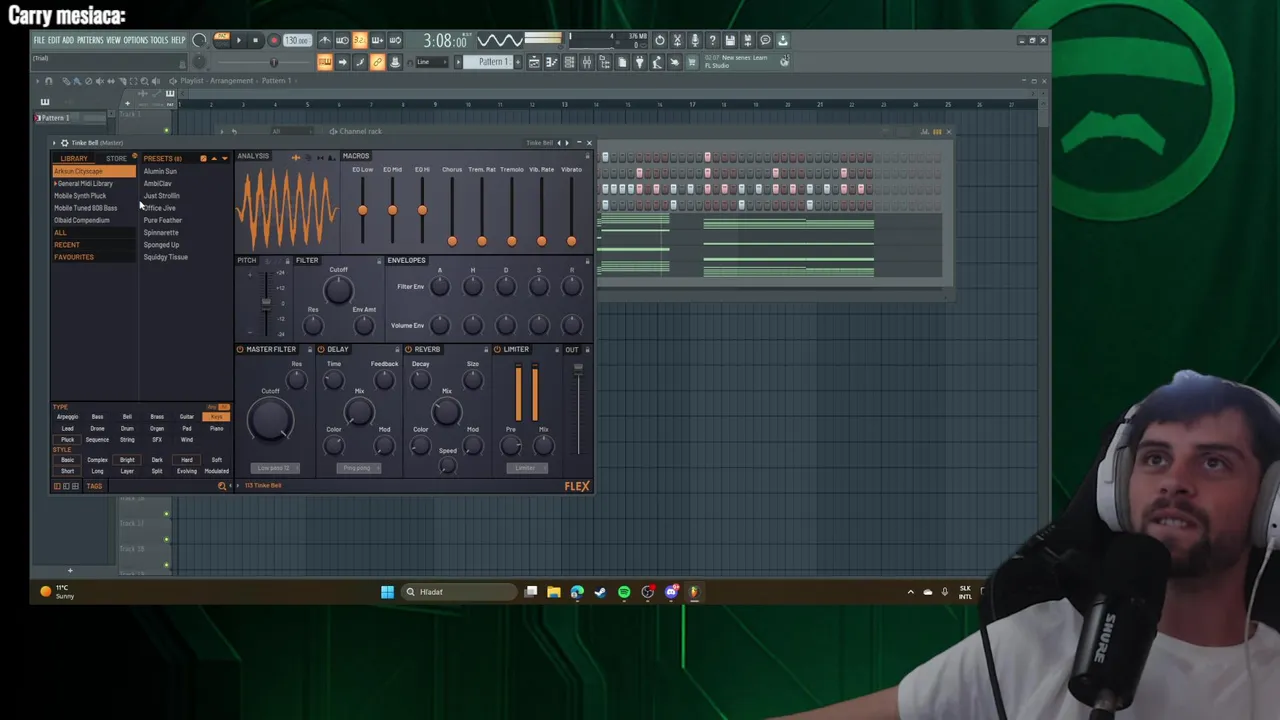Switch to the LIBRARY tab in FLEX
The height and width of the screenshot is (720, 1280).
[74, 158]
